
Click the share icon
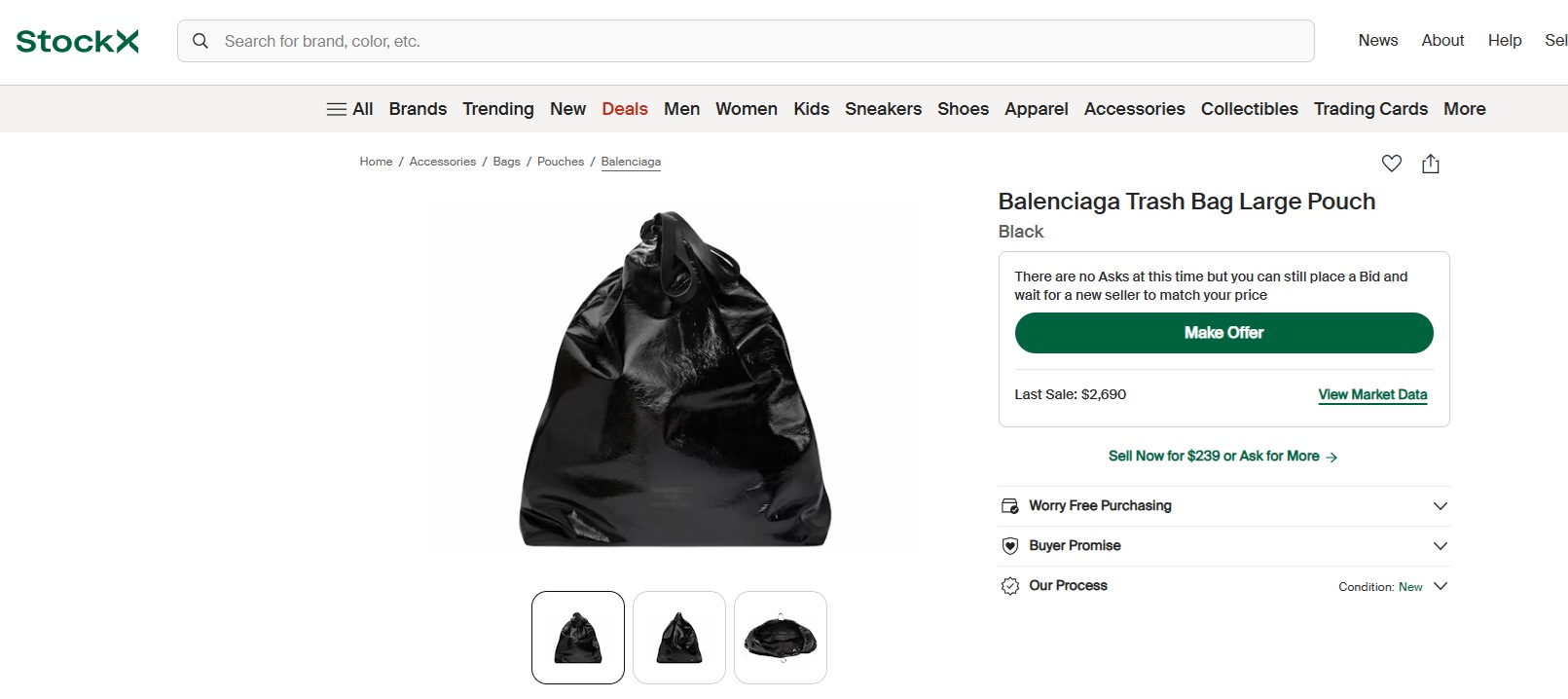[1431, 164]
